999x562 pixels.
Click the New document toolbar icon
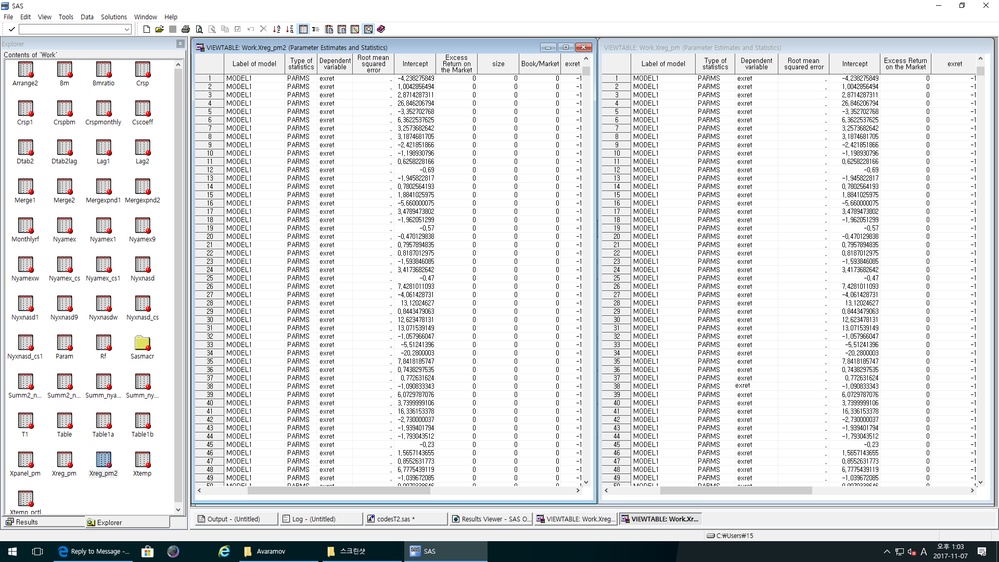click(x=146, y=30)
